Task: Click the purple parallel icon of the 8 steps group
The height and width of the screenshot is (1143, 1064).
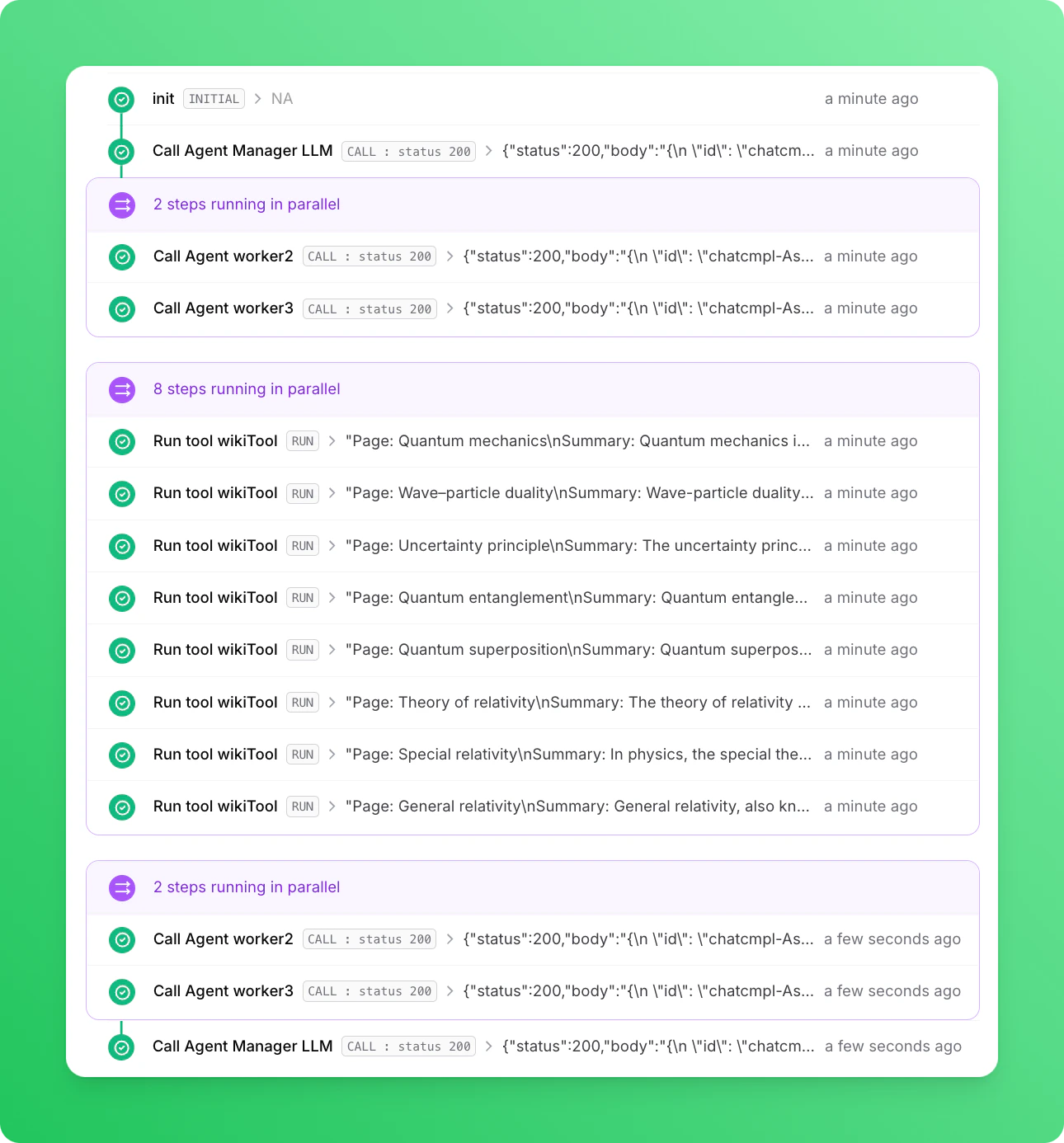Action: [x=122, y=389]
